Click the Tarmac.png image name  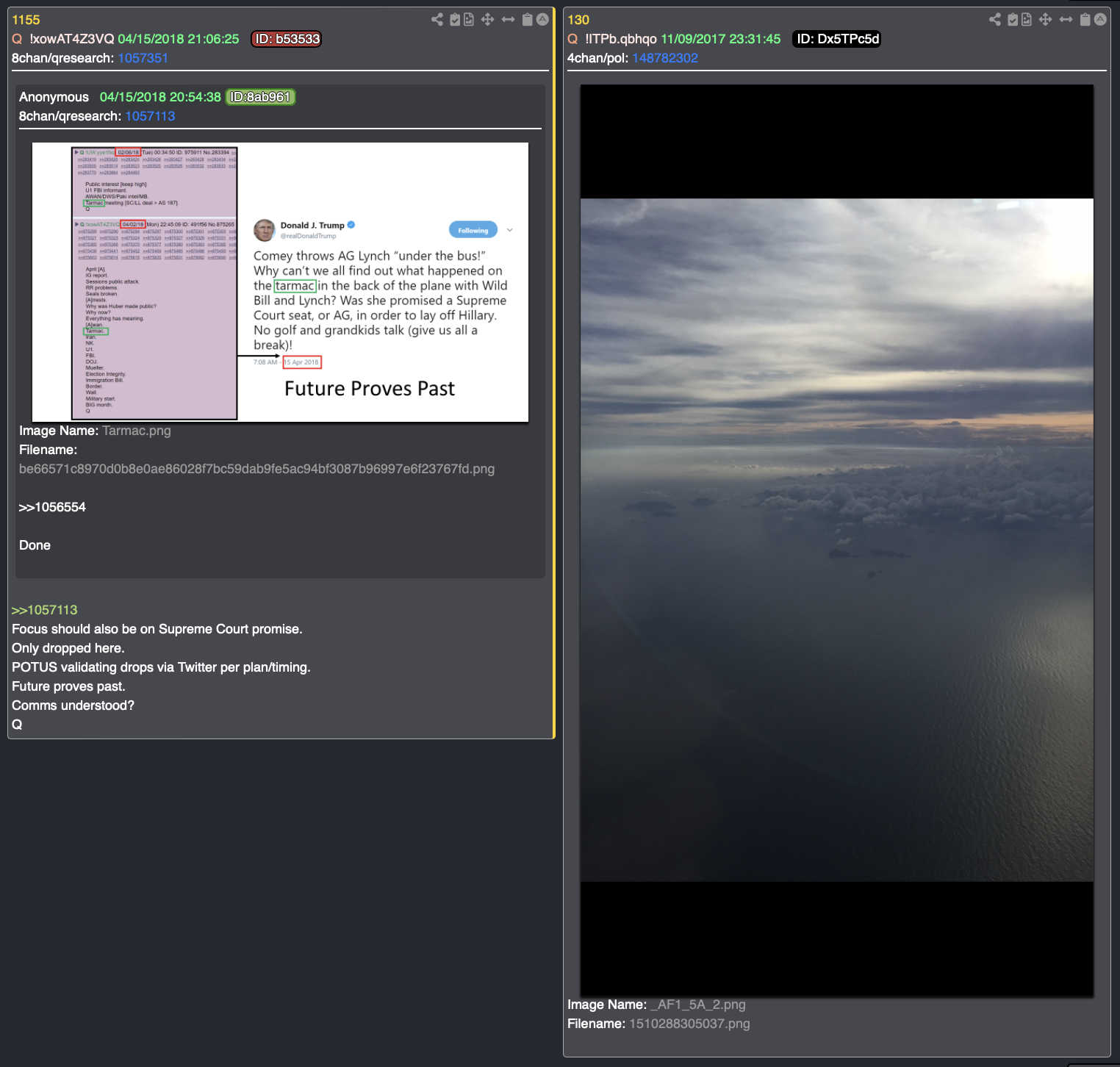coord(137,431)
